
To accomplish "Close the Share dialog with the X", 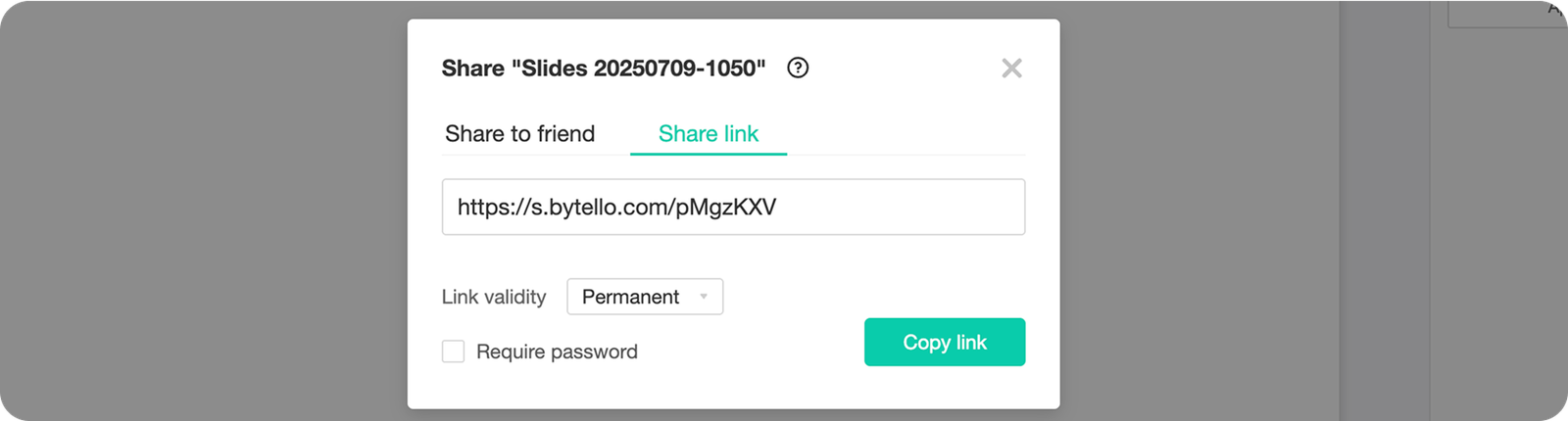I will coord(1011,68).
